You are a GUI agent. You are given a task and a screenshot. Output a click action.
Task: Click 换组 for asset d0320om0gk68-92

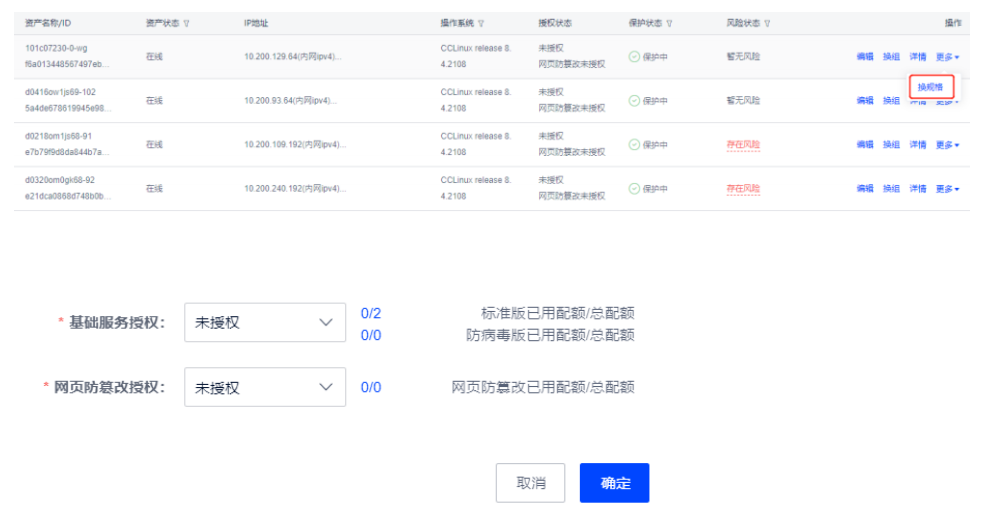click(x=891, y=189)
